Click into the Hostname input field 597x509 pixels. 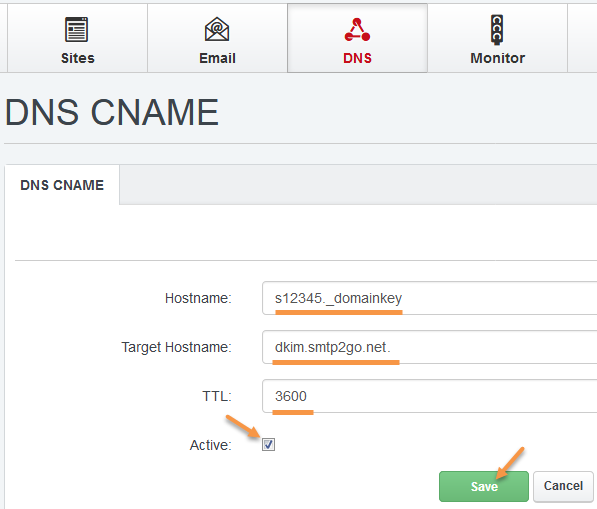coord(429,298)
